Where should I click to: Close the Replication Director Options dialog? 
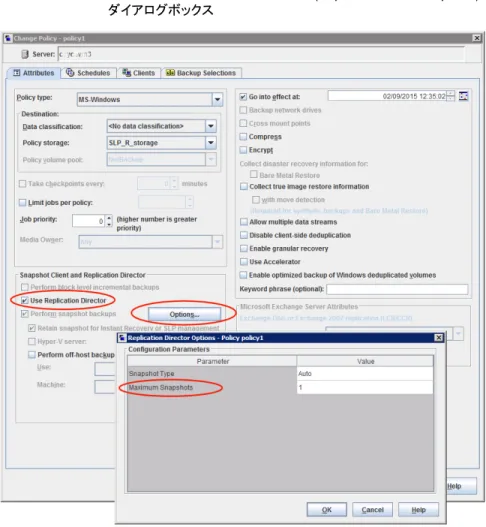[439, 337]
